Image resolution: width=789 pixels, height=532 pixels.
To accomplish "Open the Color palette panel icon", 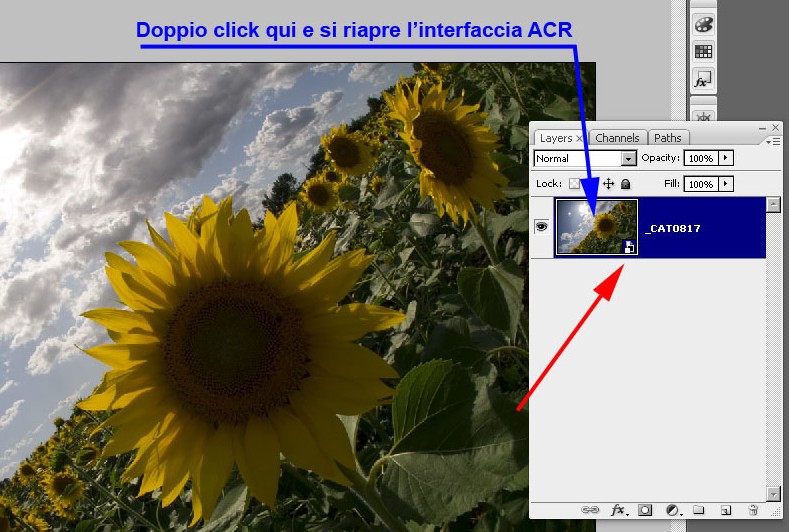I will point(703,24).
